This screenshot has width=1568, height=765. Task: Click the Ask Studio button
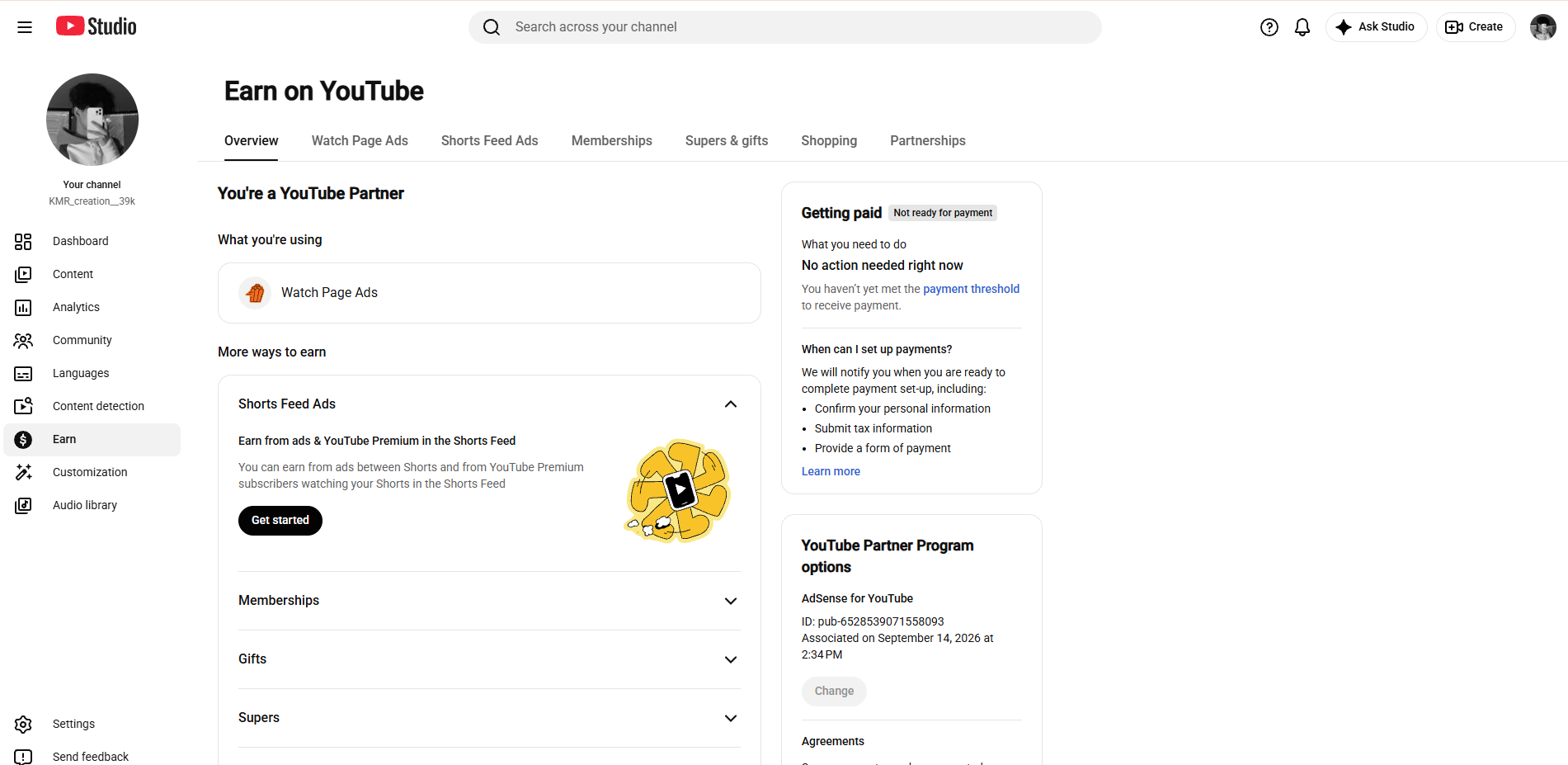click(1376, 27)
